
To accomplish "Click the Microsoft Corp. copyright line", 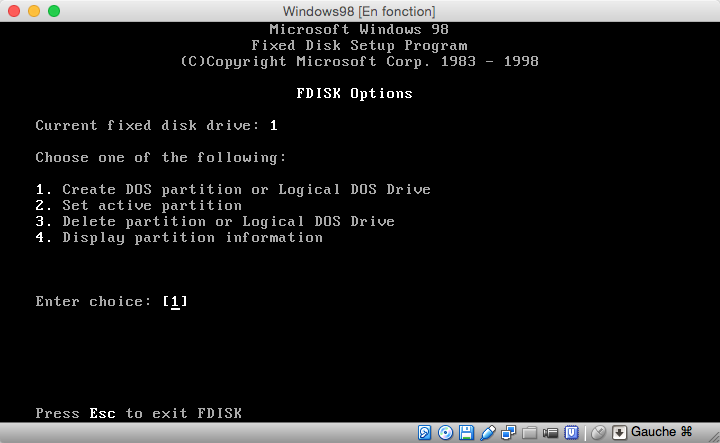I will click(359, 62).
